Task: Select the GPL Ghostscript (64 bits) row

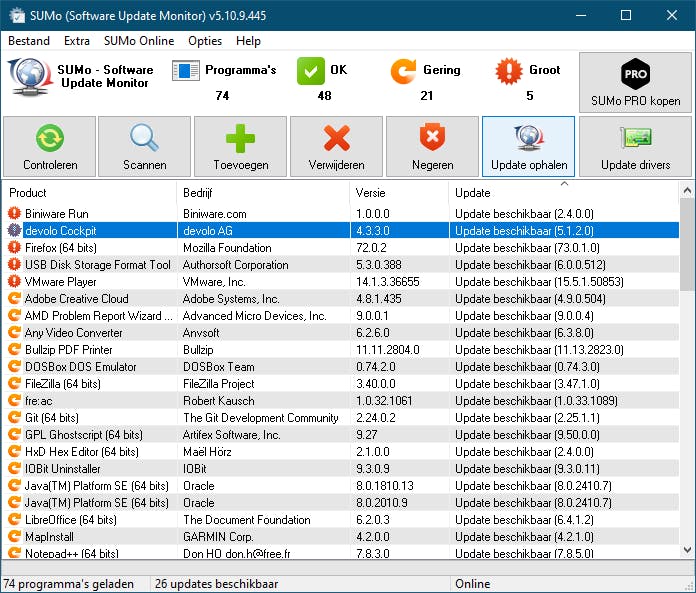Action: (341, 435)
